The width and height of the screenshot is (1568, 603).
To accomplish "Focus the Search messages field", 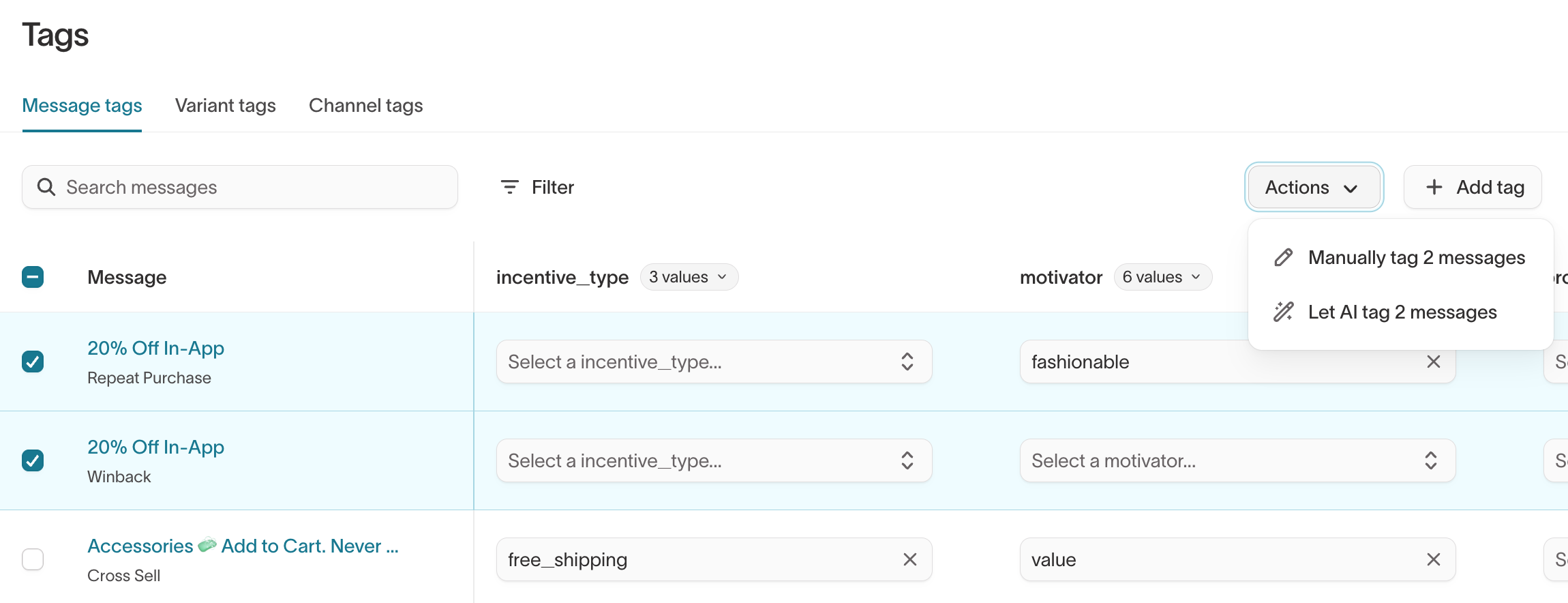I will coord(240,187).
